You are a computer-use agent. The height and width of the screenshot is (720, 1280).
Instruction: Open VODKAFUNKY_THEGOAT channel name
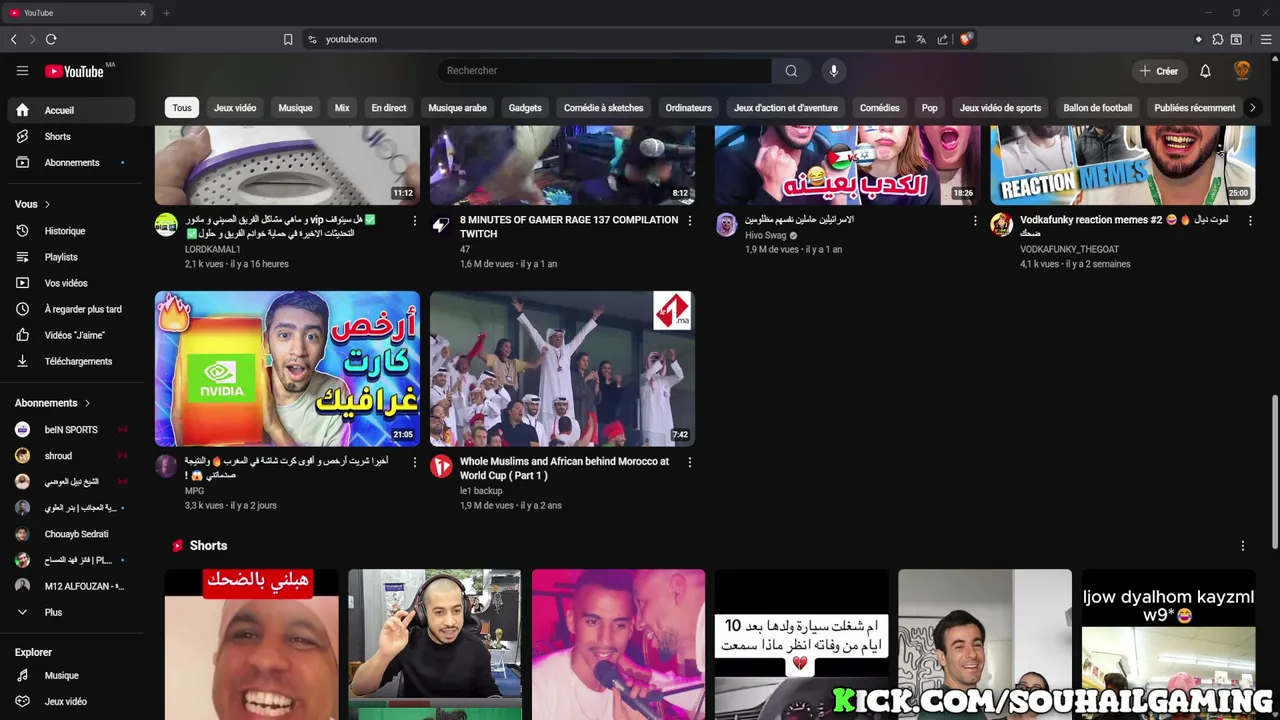[x=1069, y=249]
